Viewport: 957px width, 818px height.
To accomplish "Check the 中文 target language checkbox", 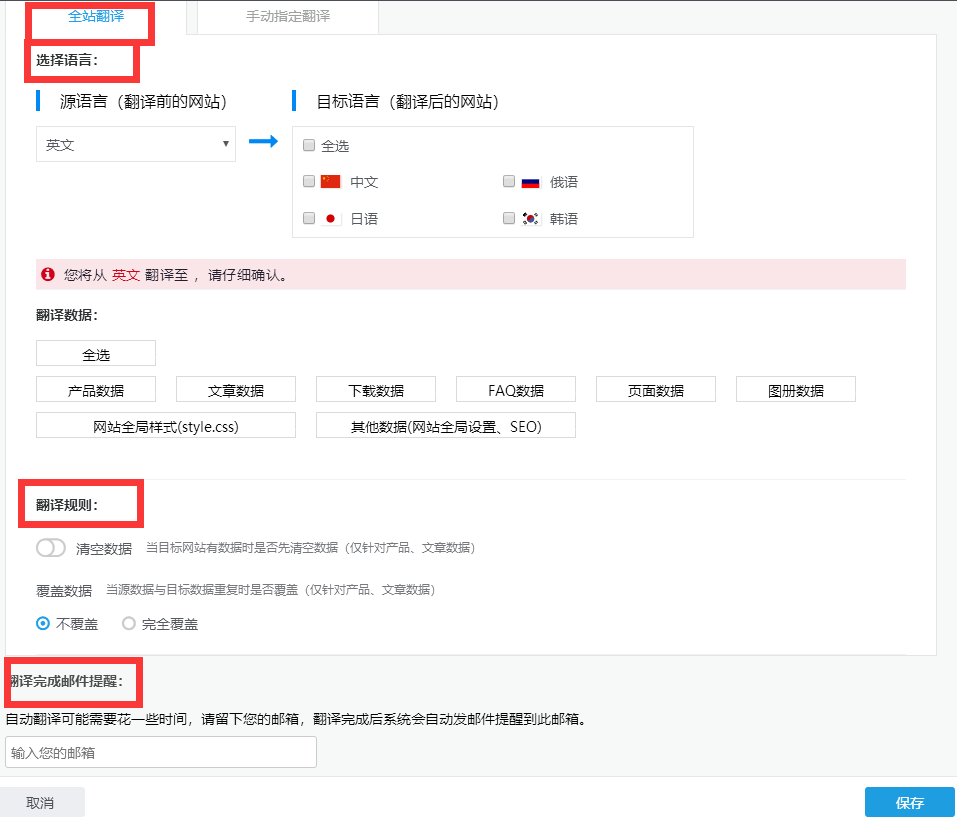I will point(309,181).
